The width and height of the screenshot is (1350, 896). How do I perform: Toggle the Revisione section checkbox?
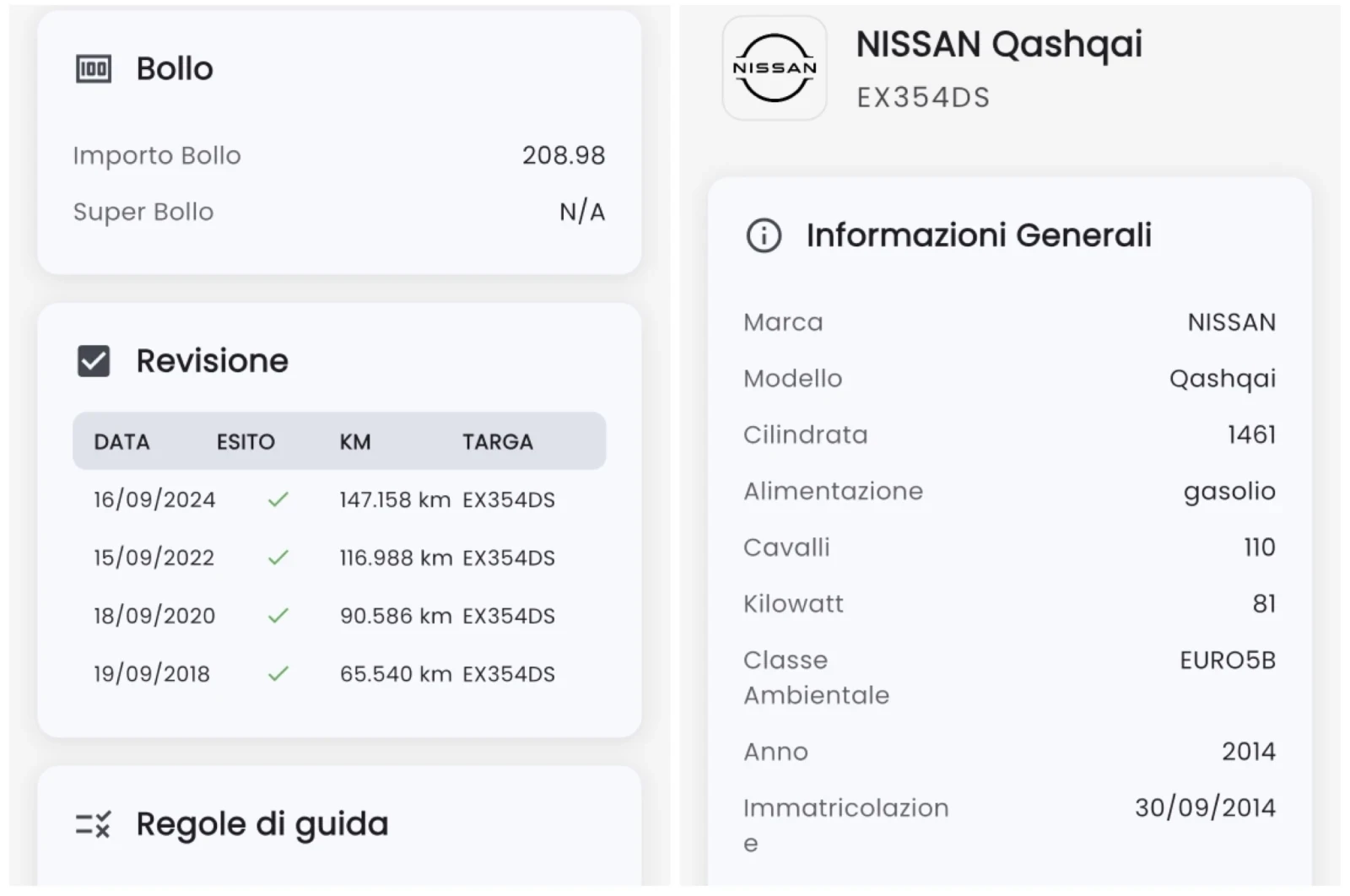click(x=93, y=360)
